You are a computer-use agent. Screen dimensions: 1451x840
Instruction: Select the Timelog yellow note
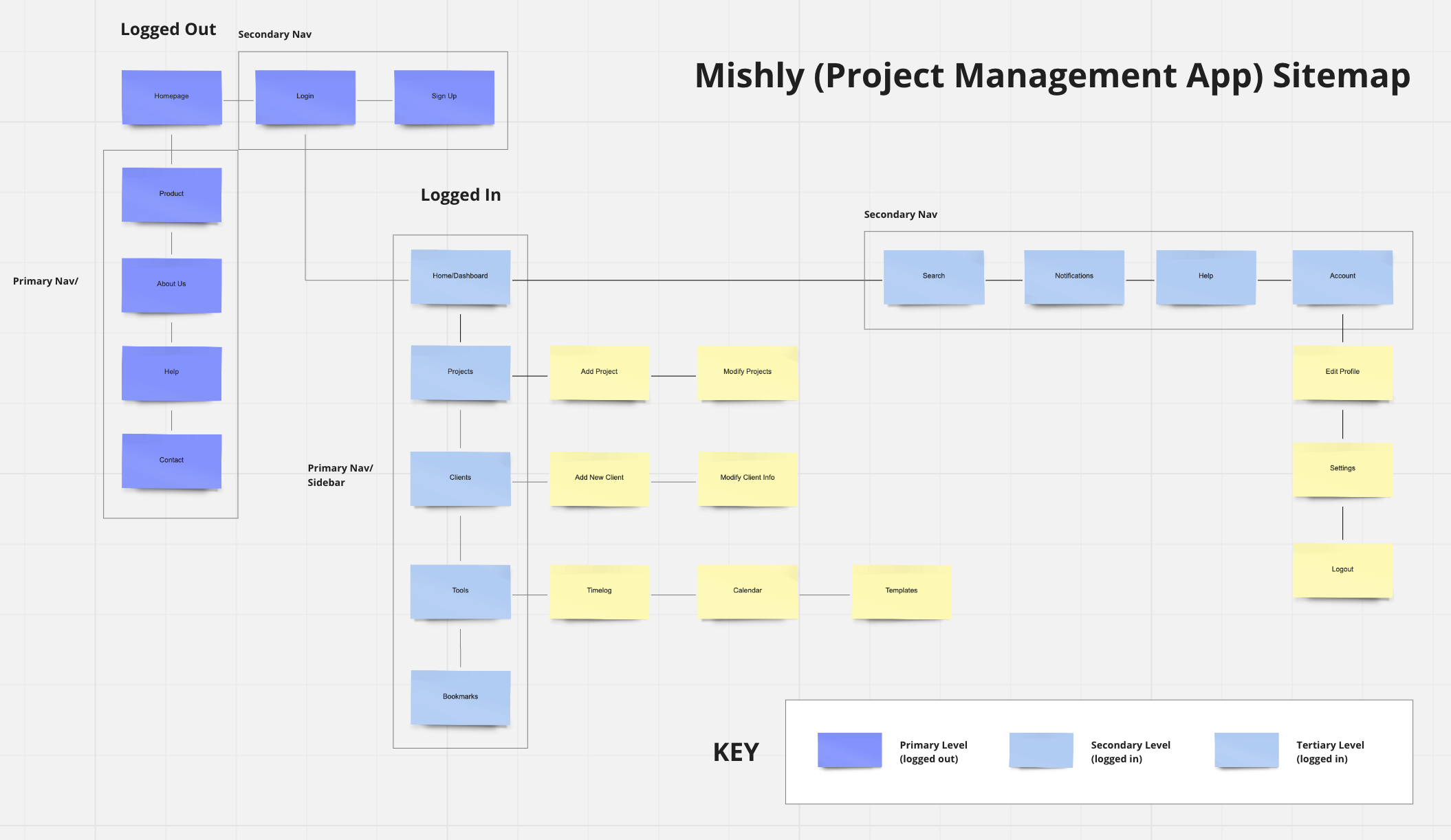click(600, 592)
